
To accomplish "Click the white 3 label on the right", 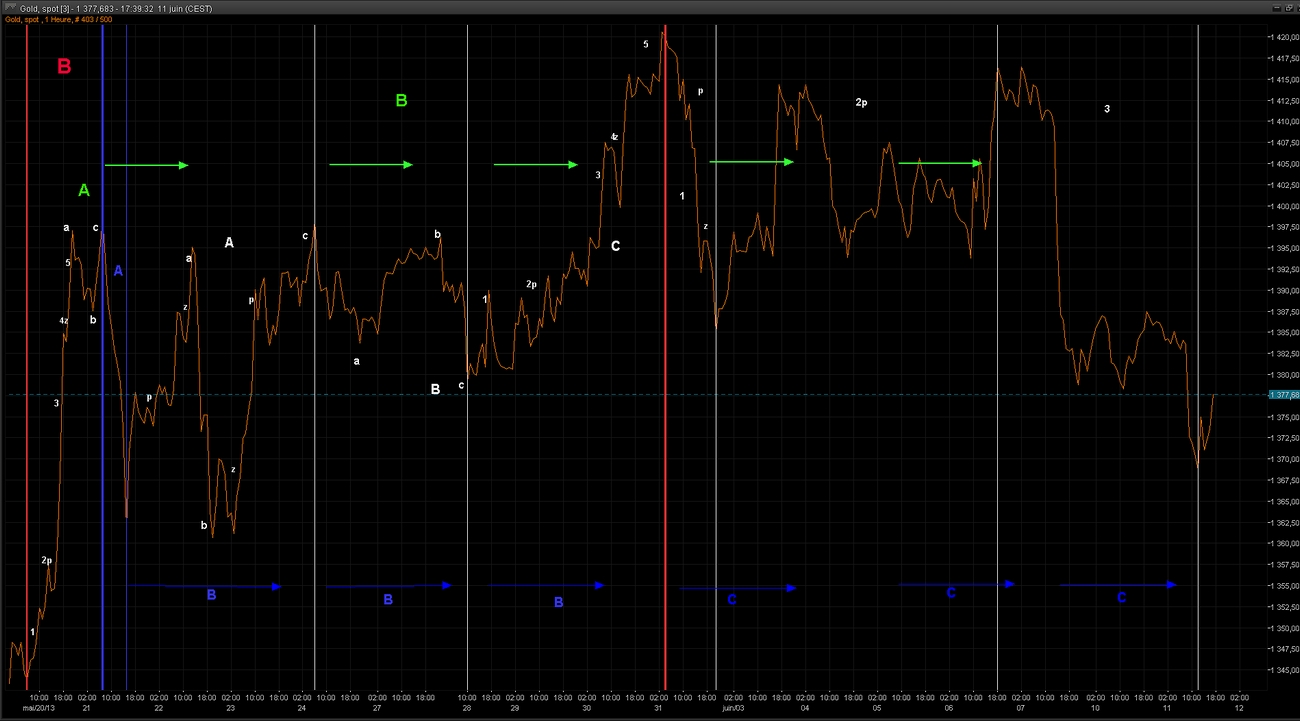I will [x=1107, y=108].
